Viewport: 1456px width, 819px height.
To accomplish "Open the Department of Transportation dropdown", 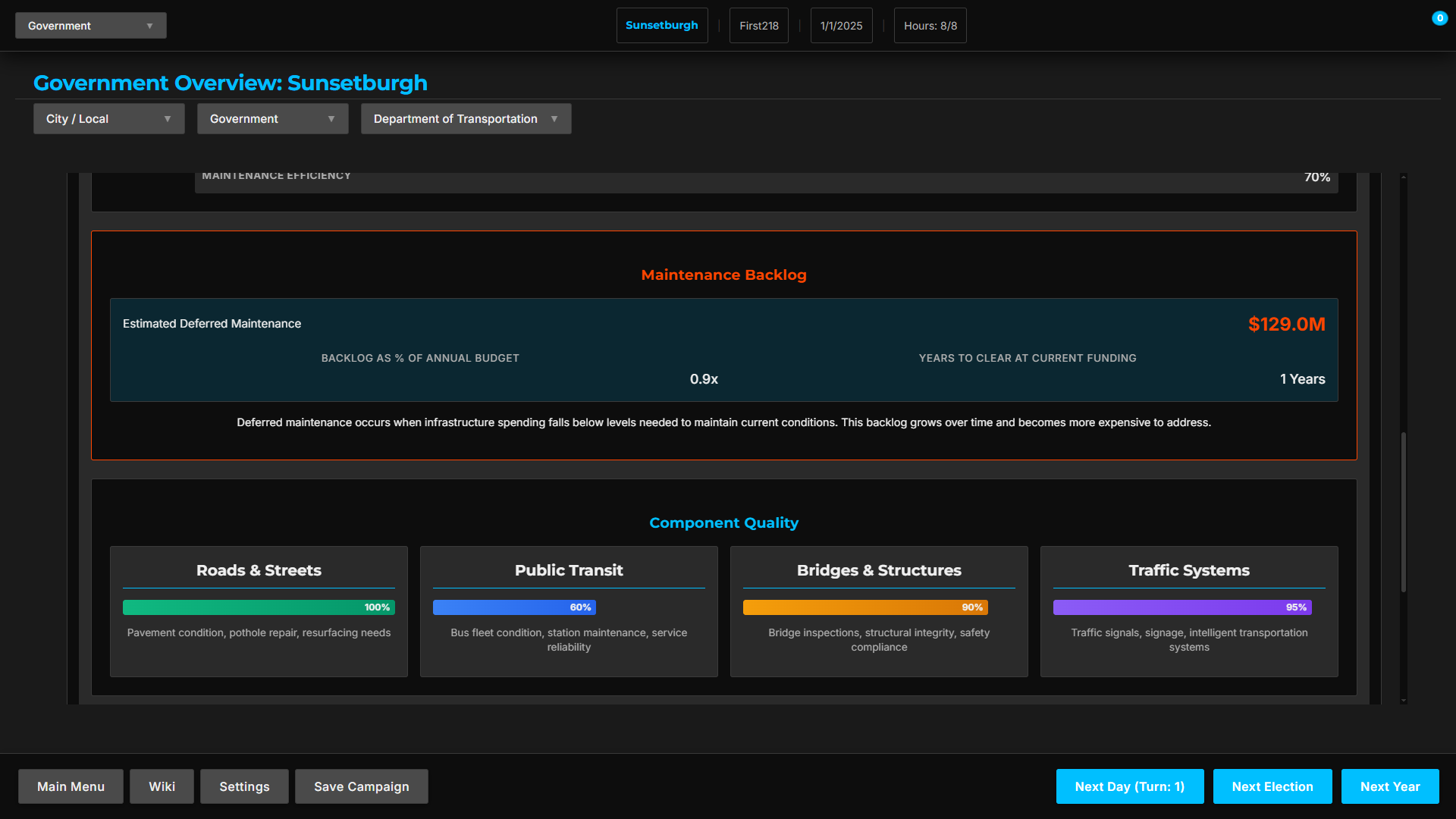I will [x=466, y=119].
